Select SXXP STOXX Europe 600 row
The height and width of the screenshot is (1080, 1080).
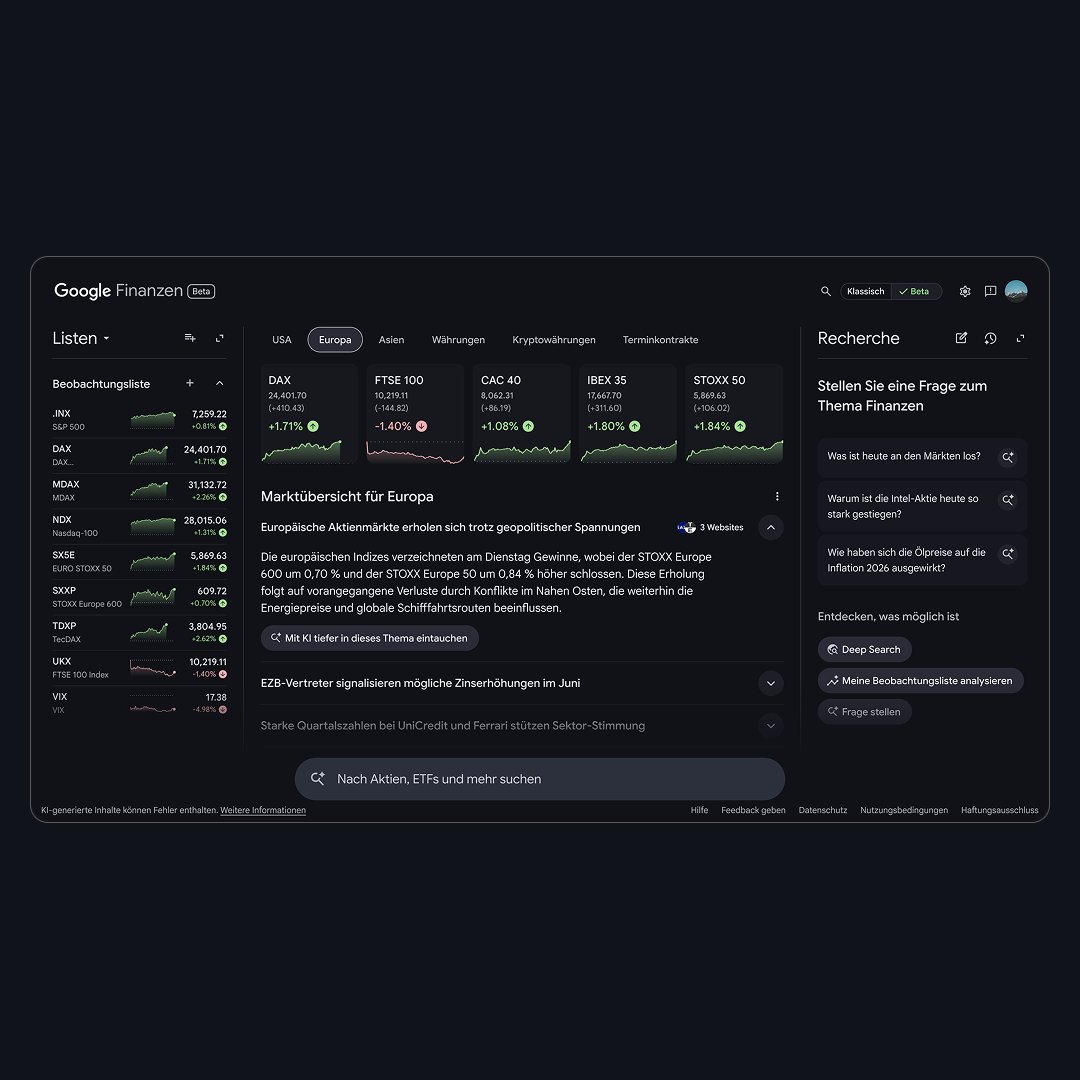(139, 597)
